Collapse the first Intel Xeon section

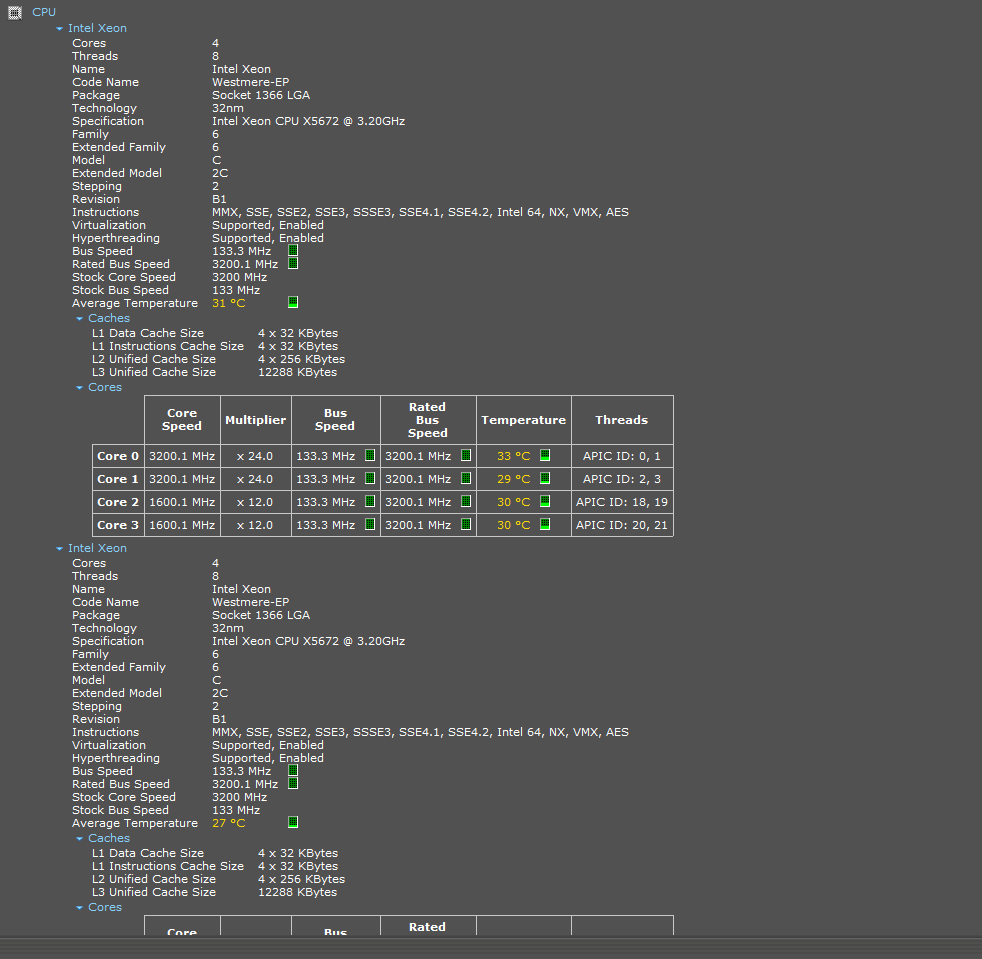point(59,29)
